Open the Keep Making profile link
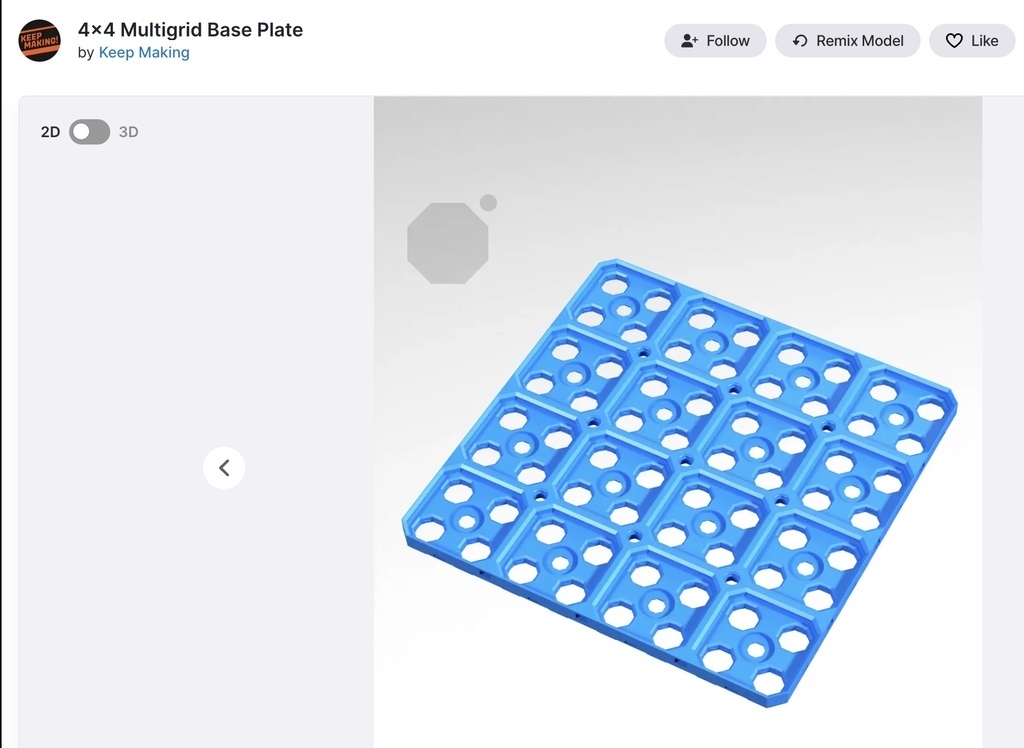1024x748 pixels. [144, 52]
